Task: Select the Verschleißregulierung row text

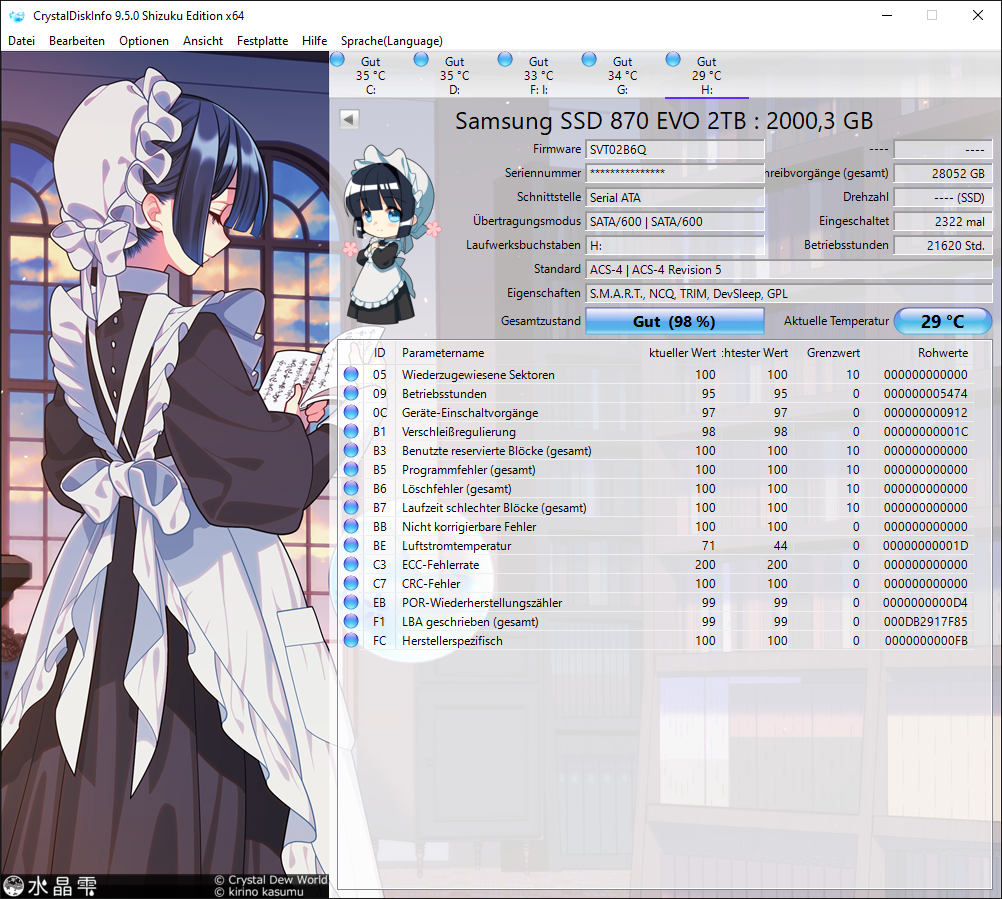Action: point(459,432)
